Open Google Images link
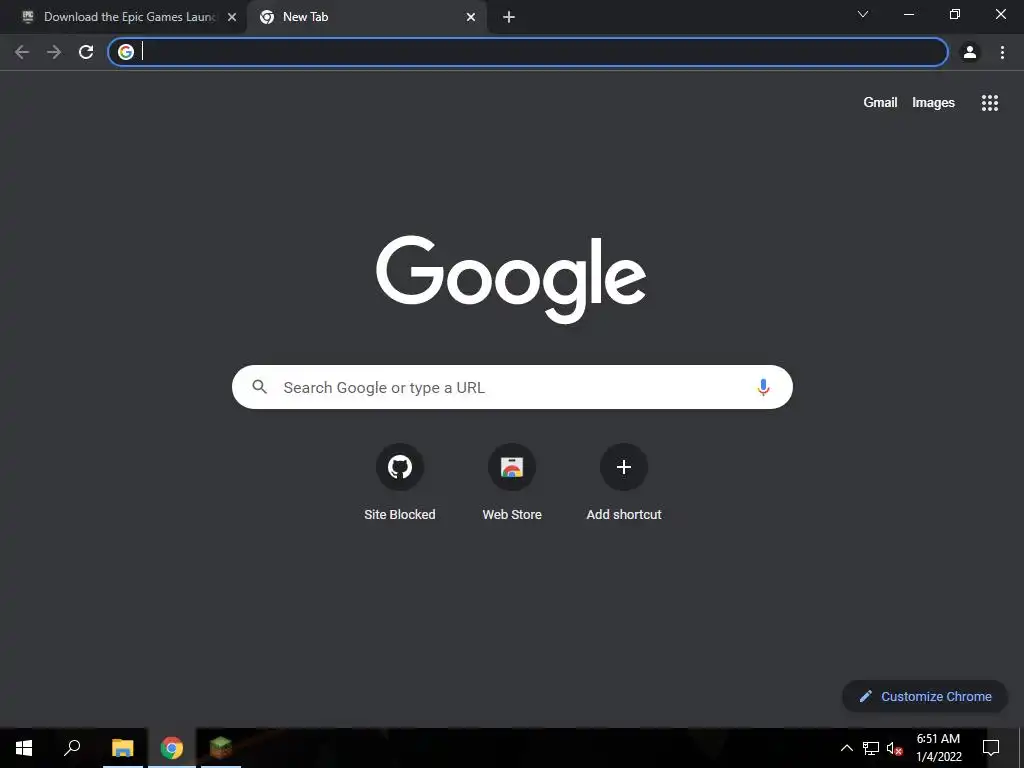1024x768 pixels. click(933, 103)
